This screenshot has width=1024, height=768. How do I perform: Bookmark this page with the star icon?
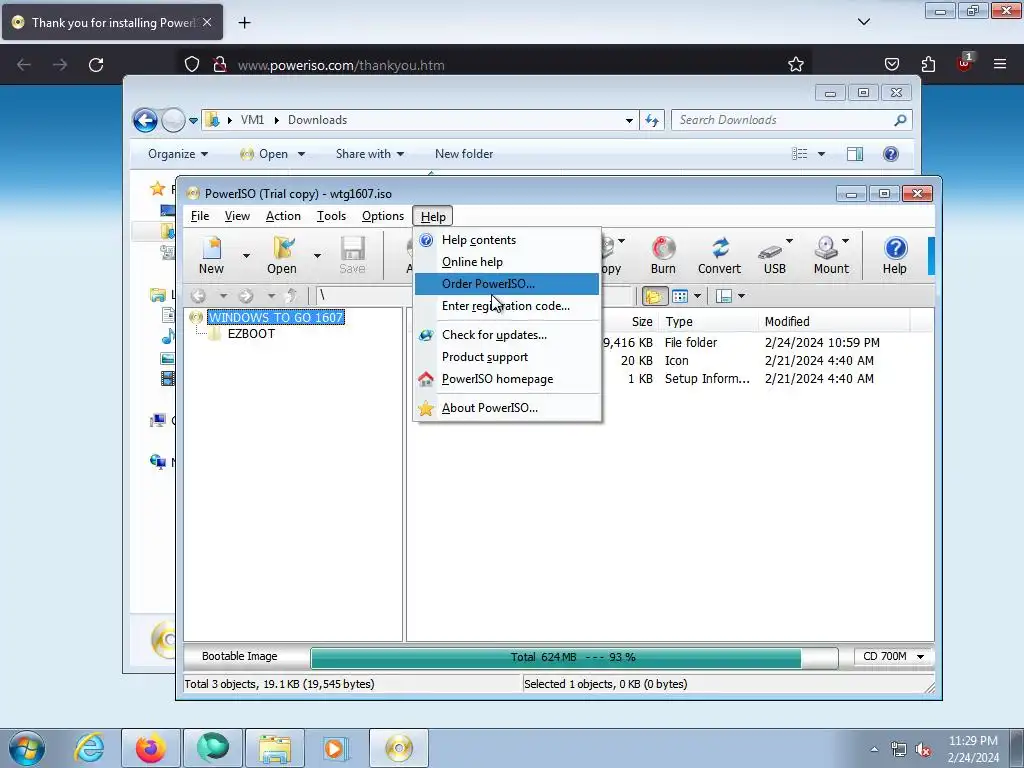(795, 65)
